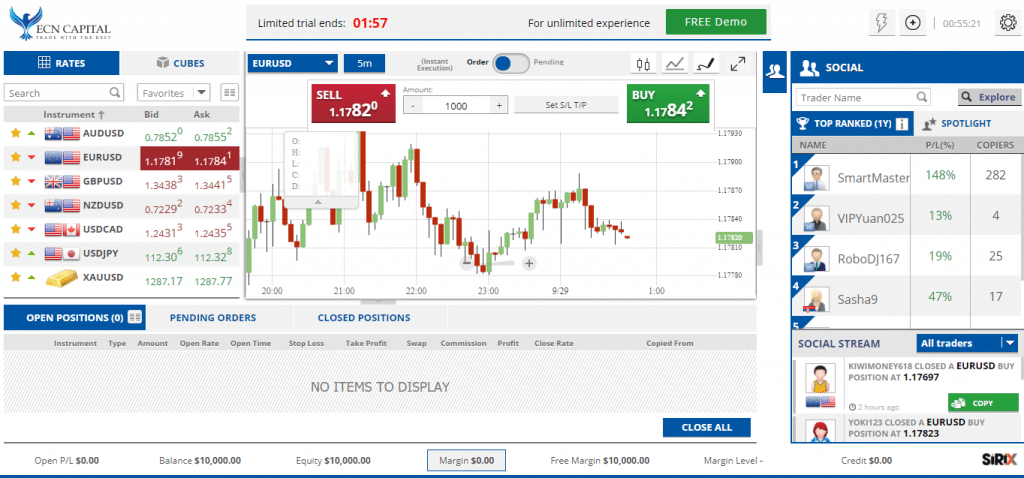Click the XAUUSD gold bar icon
The height and width of the screenshot is (478, 1024).
coord(61,278)
